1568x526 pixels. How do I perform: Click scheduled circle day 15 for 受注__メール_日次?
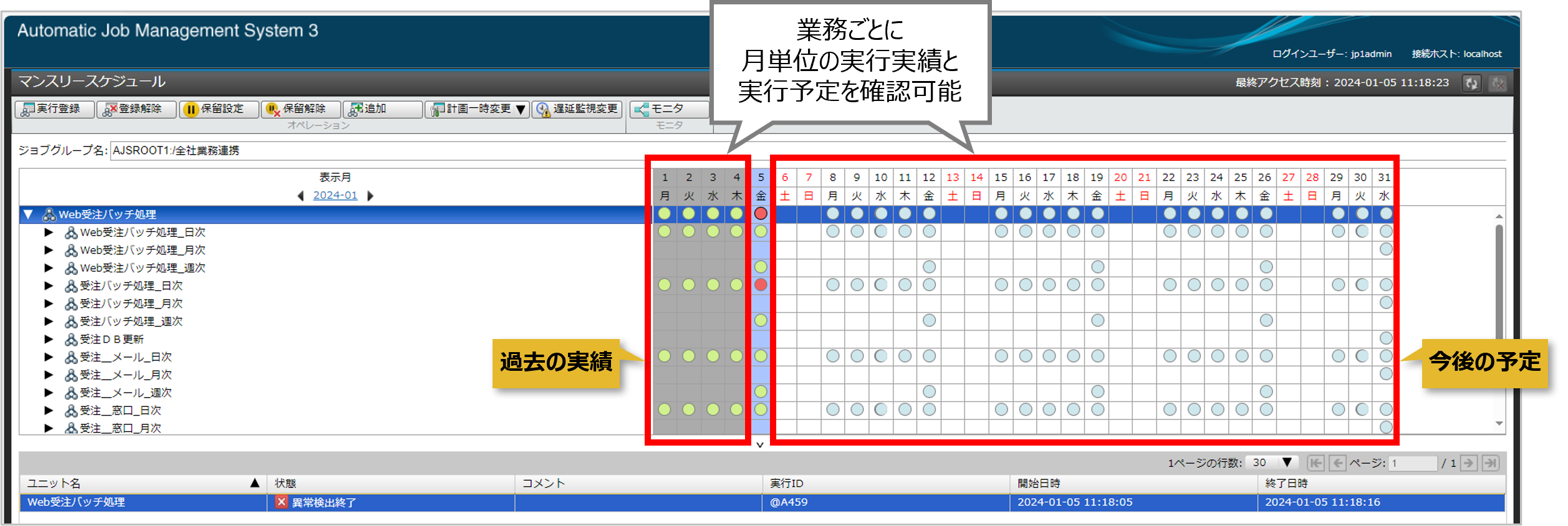[1001, 356]
